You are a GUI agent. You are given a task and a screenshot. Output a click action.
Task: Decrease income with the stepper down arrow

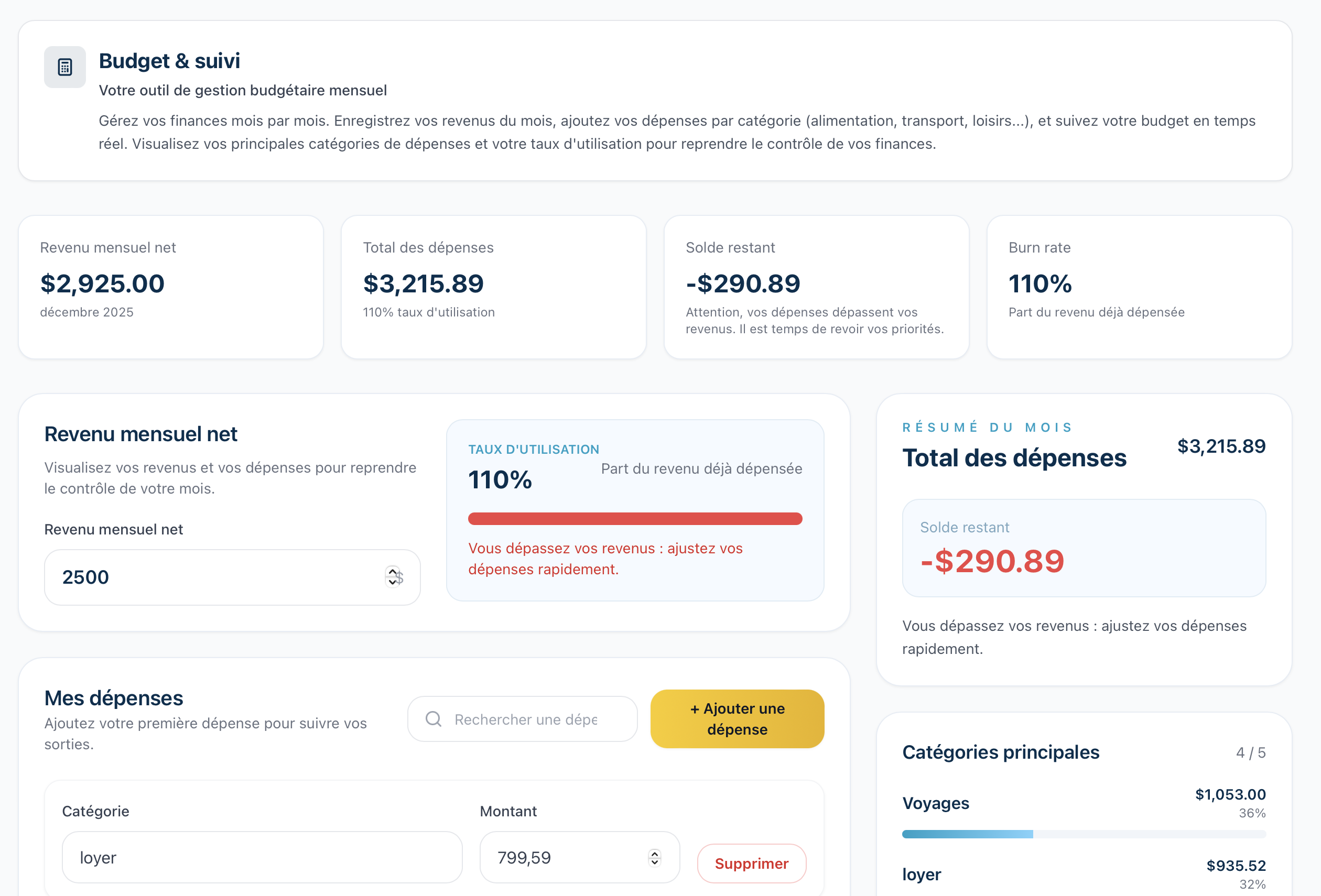tap(392, 582)
